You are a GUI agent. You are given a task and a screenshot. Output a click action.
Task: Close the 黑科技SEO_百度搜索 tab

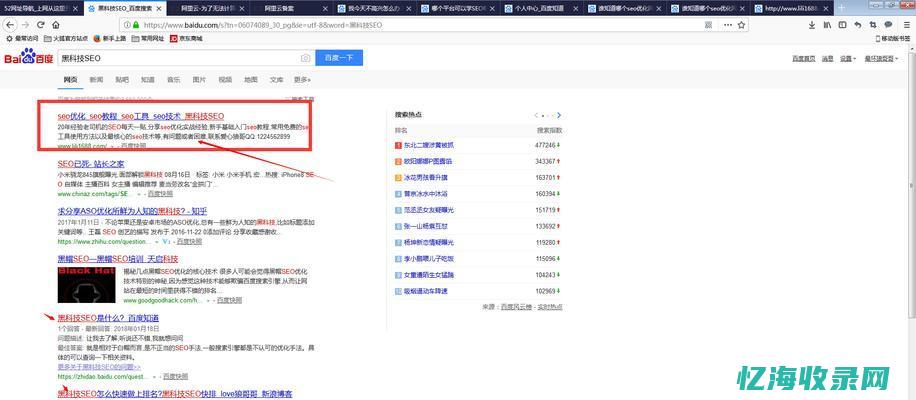[x=159, y=9]
